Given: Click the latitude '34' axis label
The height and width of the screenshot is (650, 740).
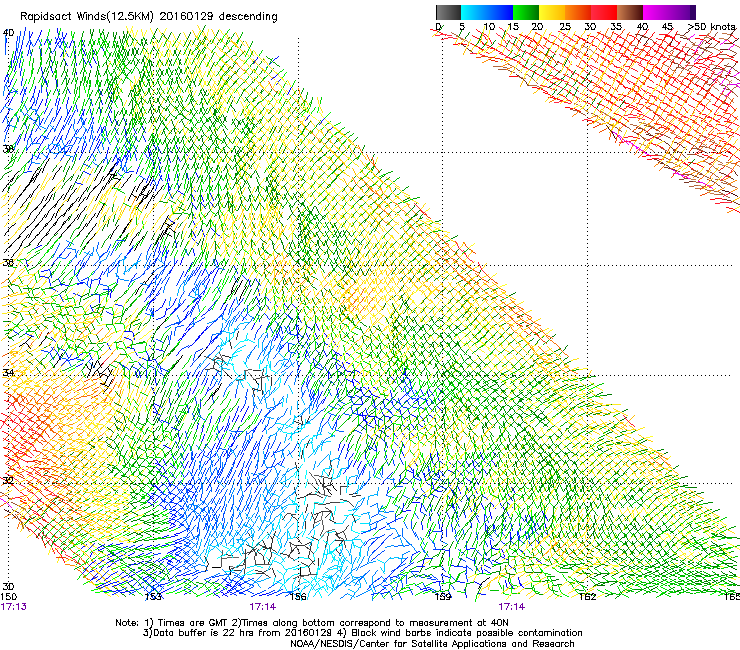Looking at the screenshot, I should [8, 372].
